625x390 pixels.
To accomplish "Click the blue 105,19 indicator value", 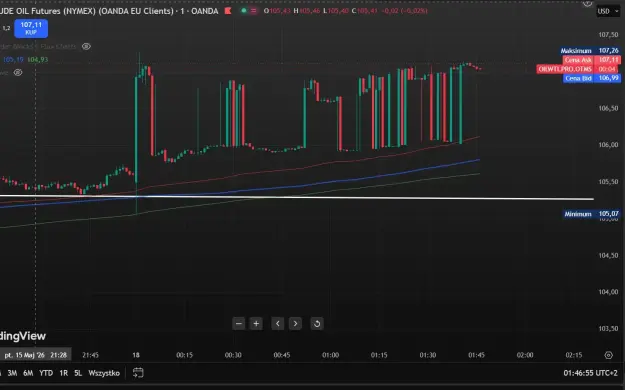I will coord(13,59).
